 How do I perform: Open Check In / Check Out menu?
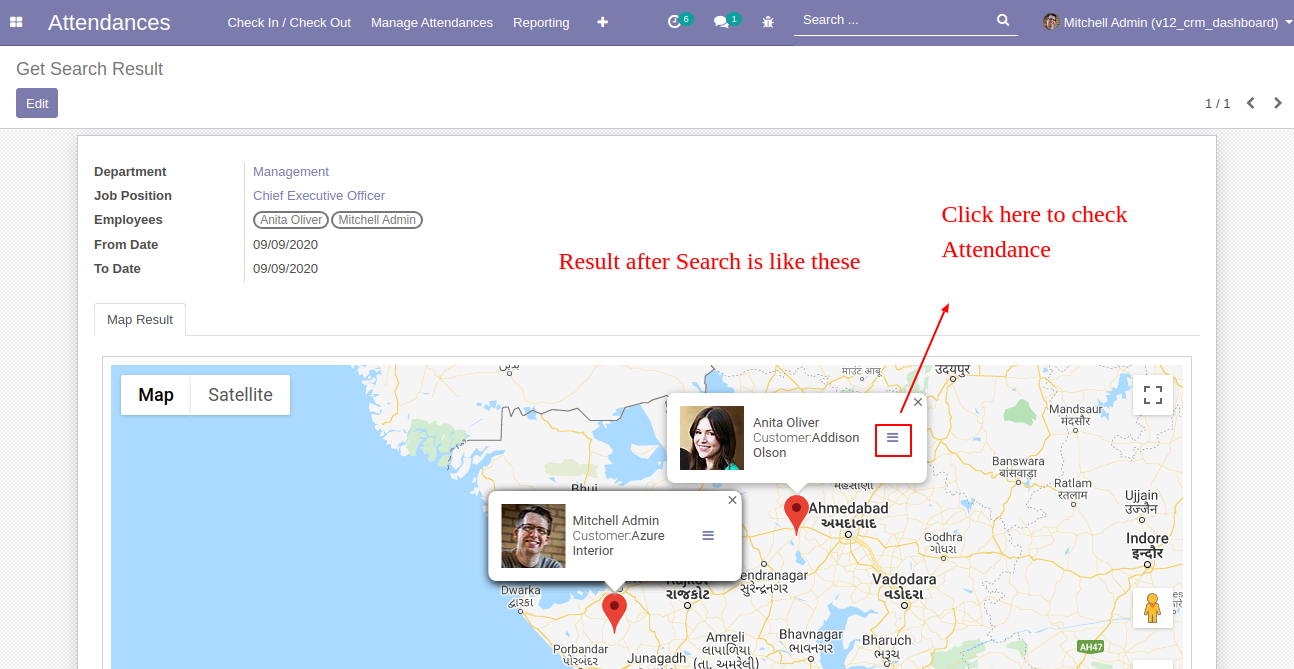click(289, 22)
